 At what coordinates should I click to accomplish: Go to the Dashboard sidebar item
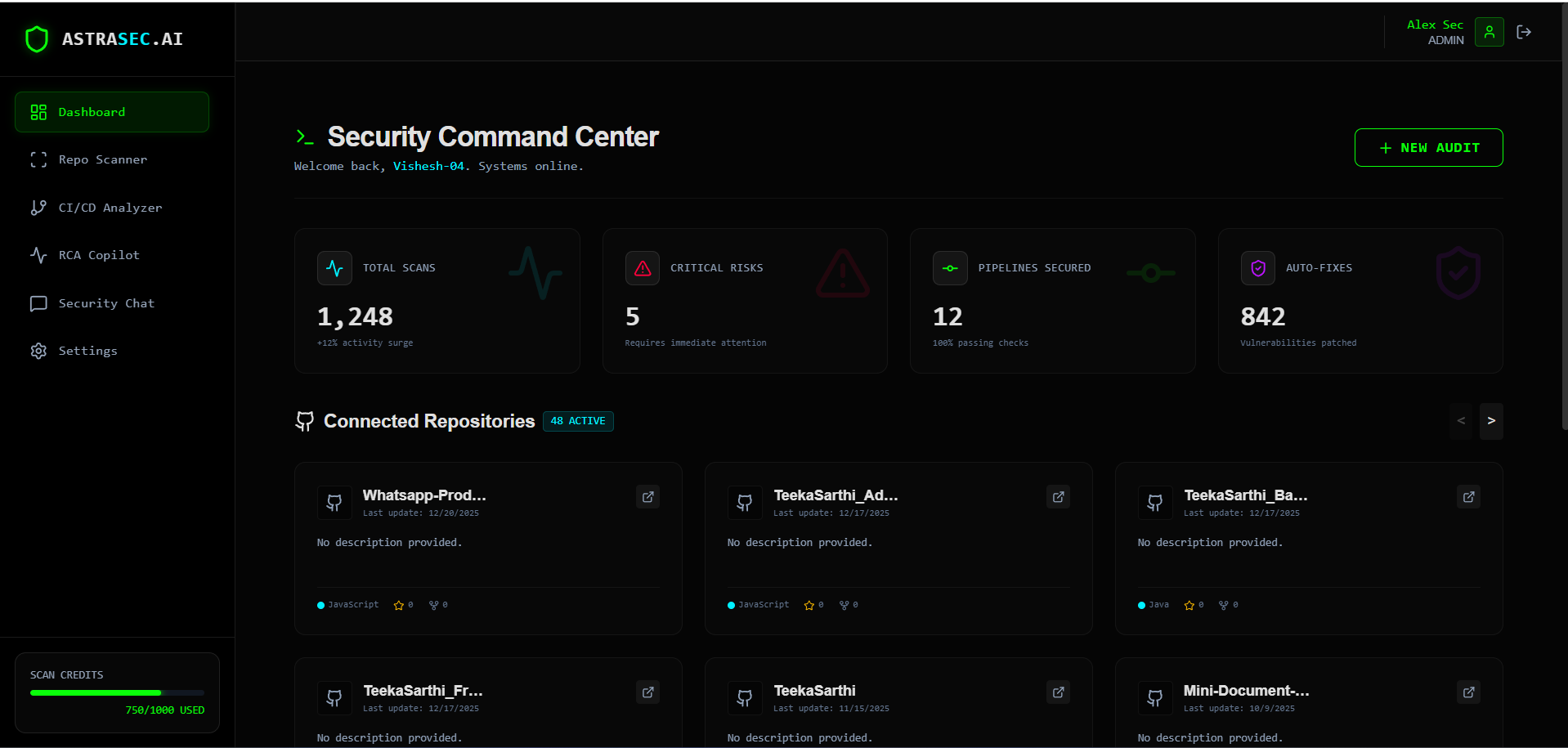(x=112, y=112)
